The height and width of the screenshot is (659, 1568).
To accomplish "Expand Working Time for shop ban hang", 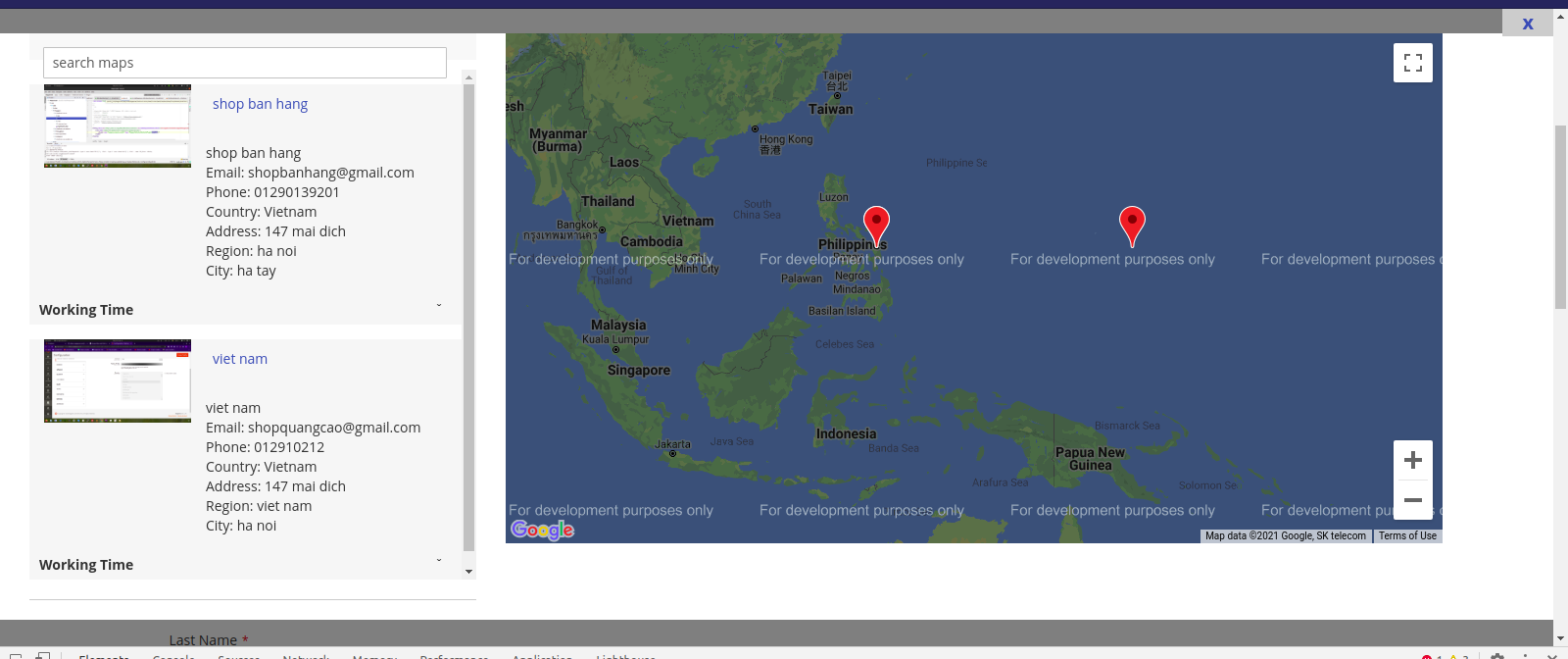I will click(x=438, y=306).
